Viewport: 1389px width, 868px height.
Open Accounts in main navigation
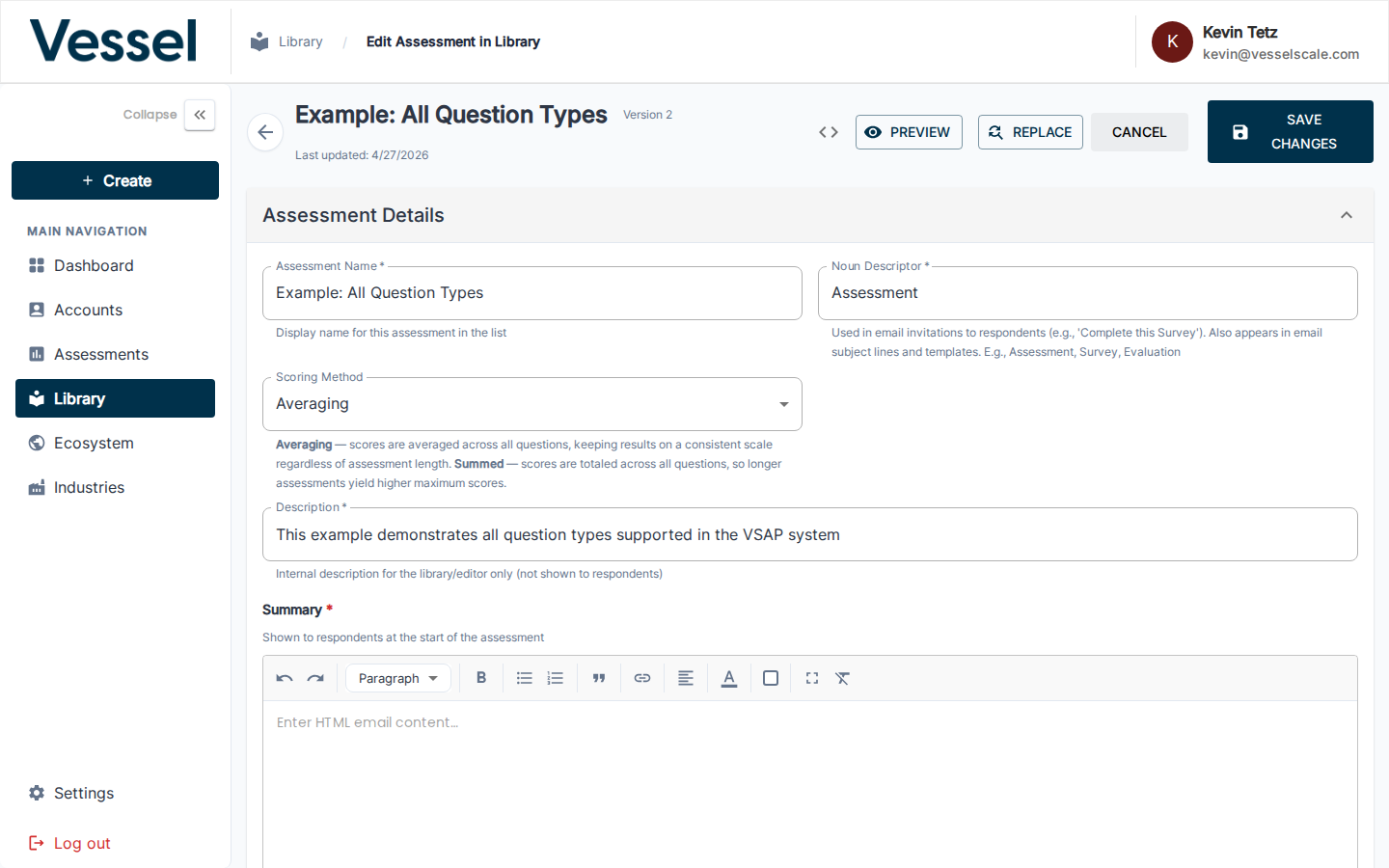(115, 310)
